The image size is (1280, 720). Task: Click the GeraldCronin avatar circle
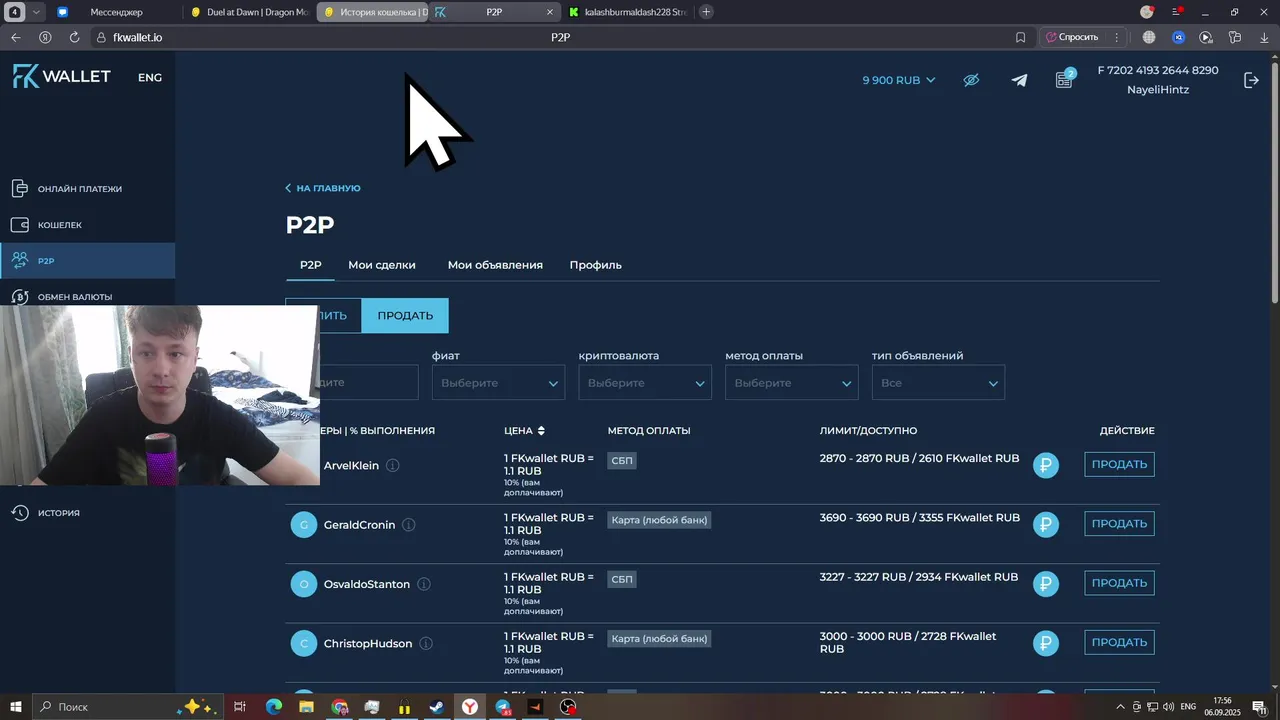304,525
